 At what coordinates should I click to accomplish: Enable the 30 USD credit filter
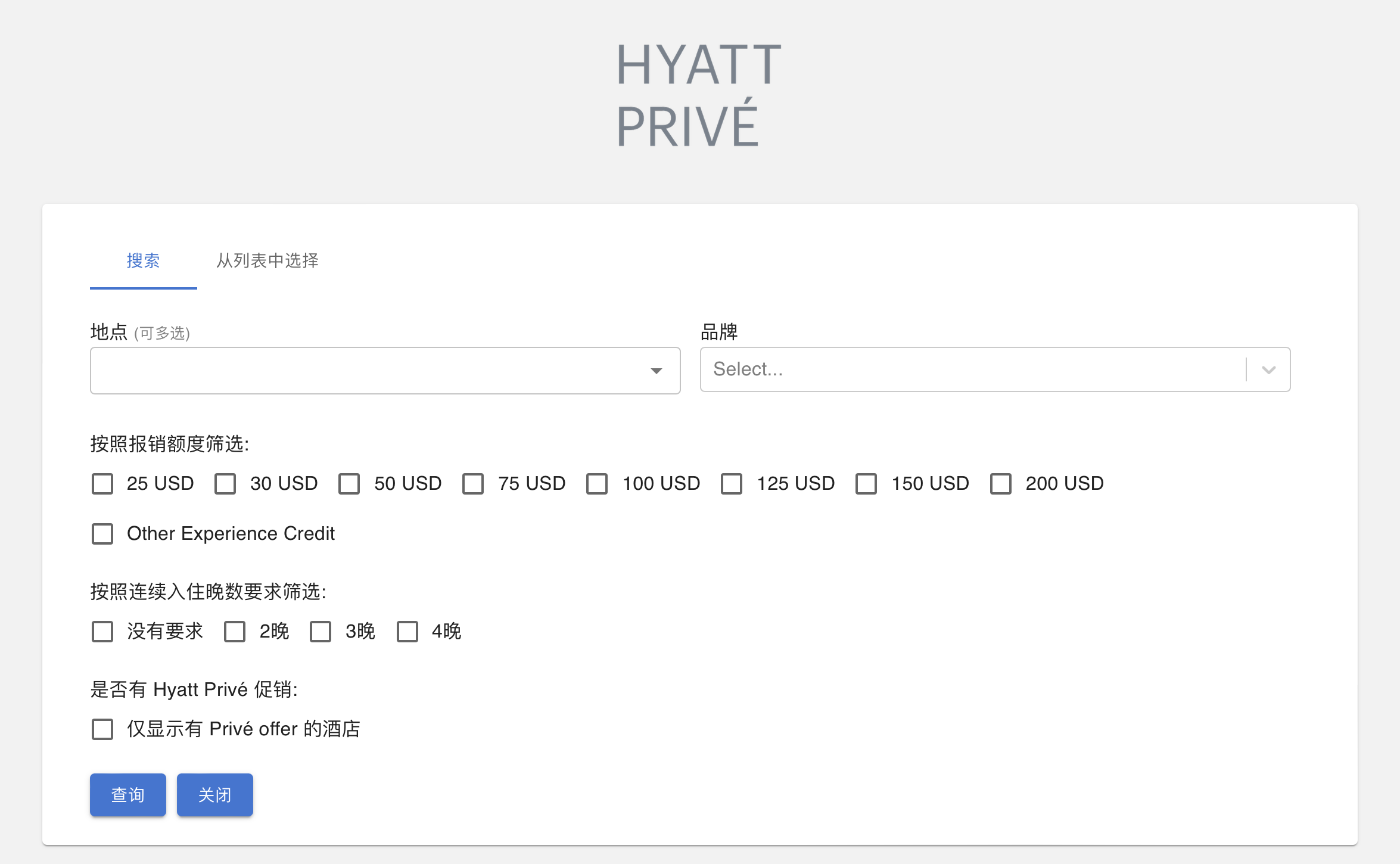[x=225, y=484]
